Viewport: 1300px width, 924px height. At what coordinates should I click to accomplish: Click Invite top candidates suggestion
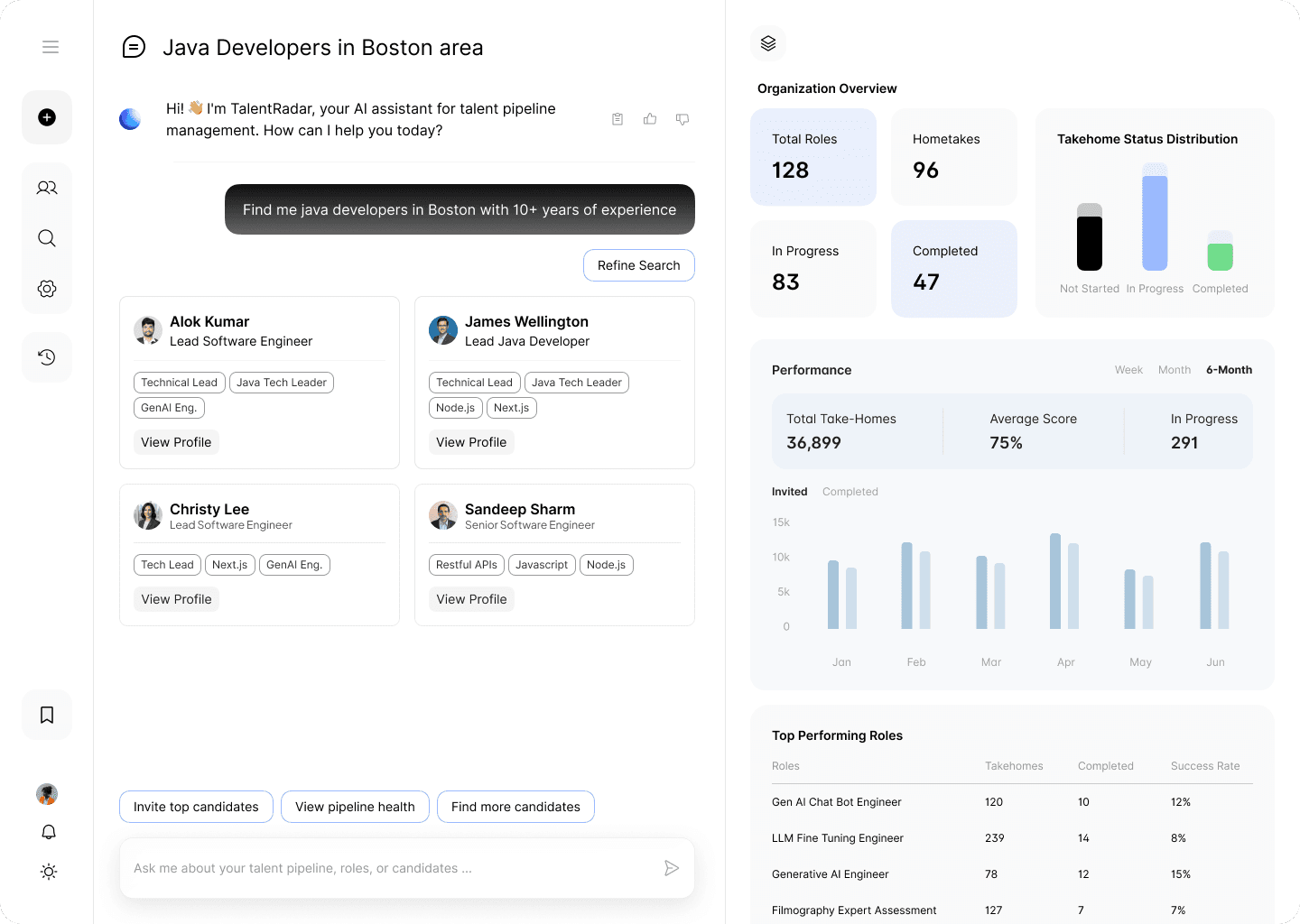point(196,807)
